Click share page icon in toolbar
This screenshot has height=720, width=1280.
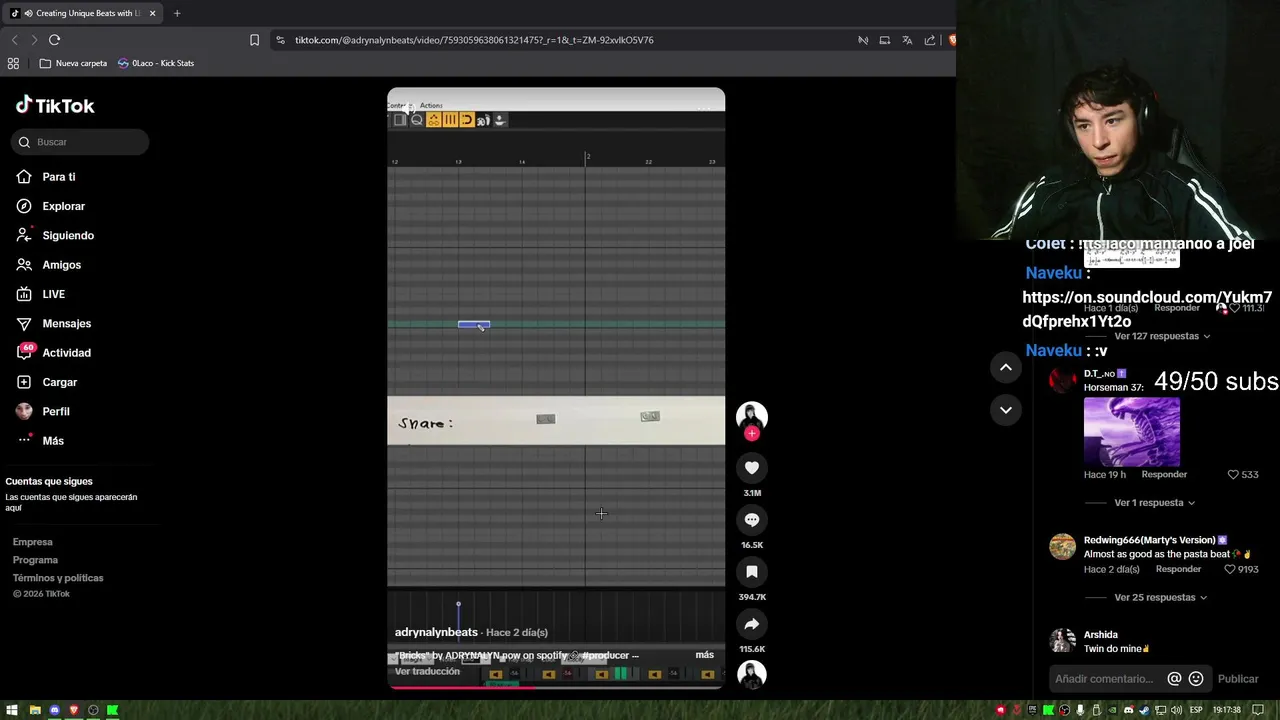pyautogui.click(x=930, y=40)
